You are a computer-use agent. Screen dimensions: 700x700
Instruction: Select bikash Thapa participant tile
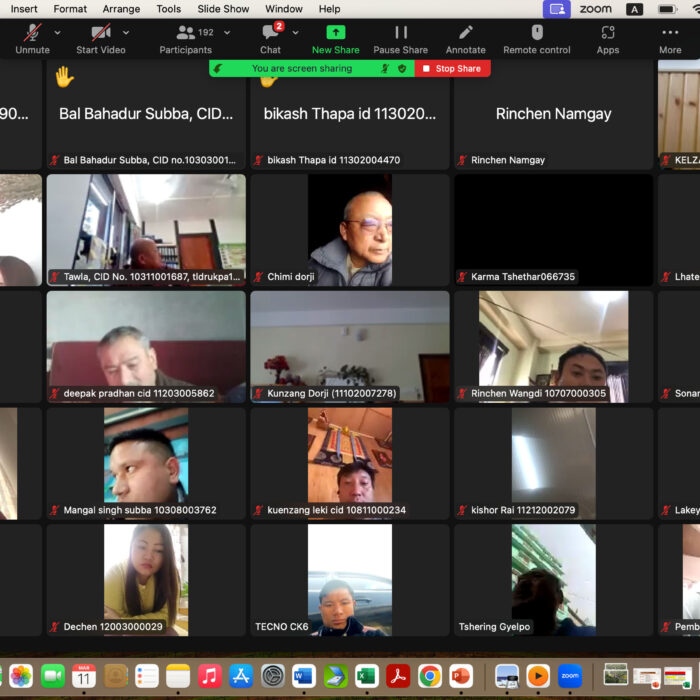click(x=350, y=114)
